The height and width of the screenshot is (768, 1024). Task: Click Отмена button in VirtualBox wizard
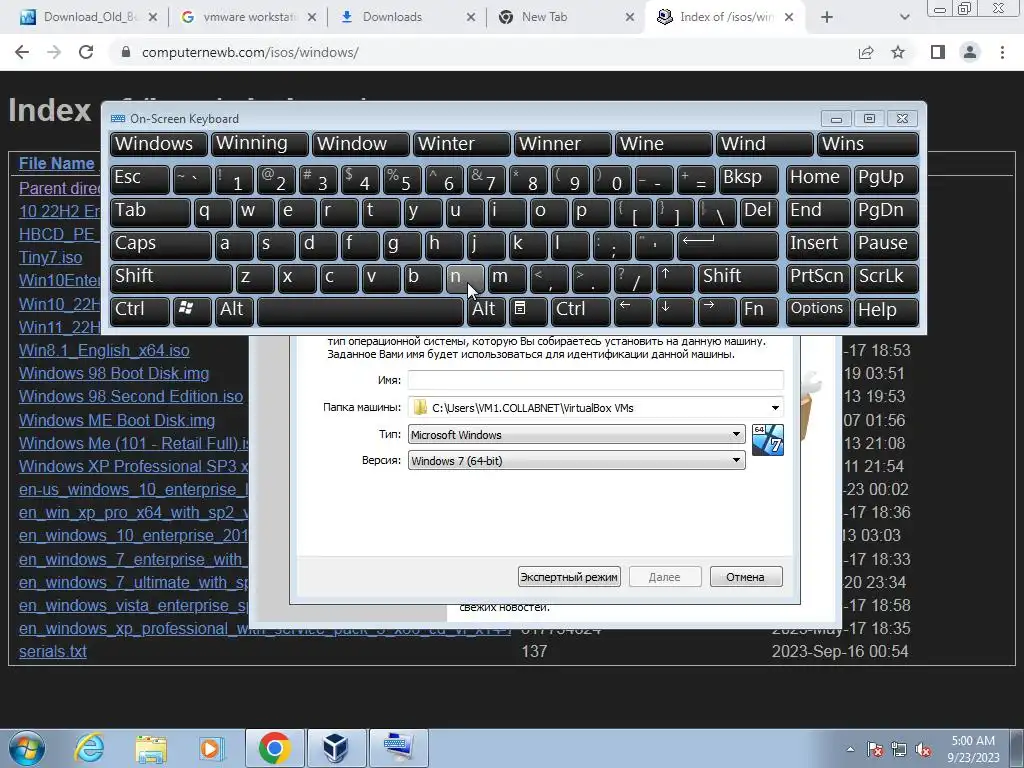[746, 577]
